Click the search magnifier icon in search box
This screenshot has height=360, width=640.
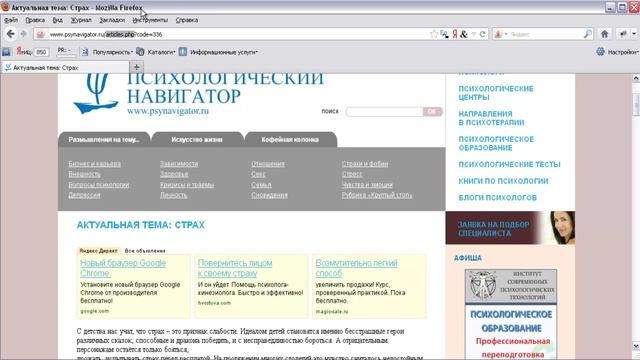click(x=588, y=34)
